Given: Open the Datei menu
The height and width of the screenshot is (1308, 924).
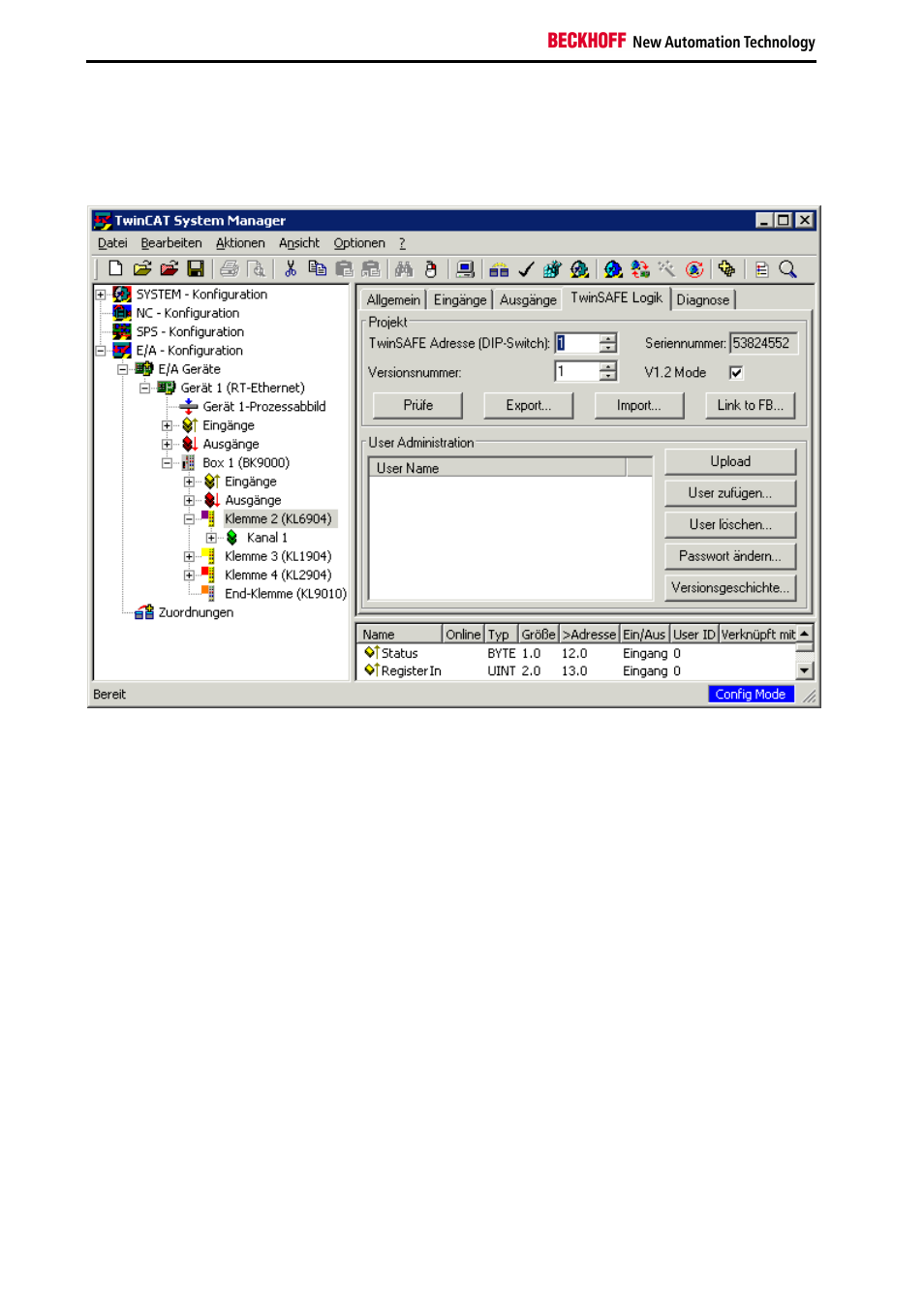Looking at the screenshot, I should (112, 243).
